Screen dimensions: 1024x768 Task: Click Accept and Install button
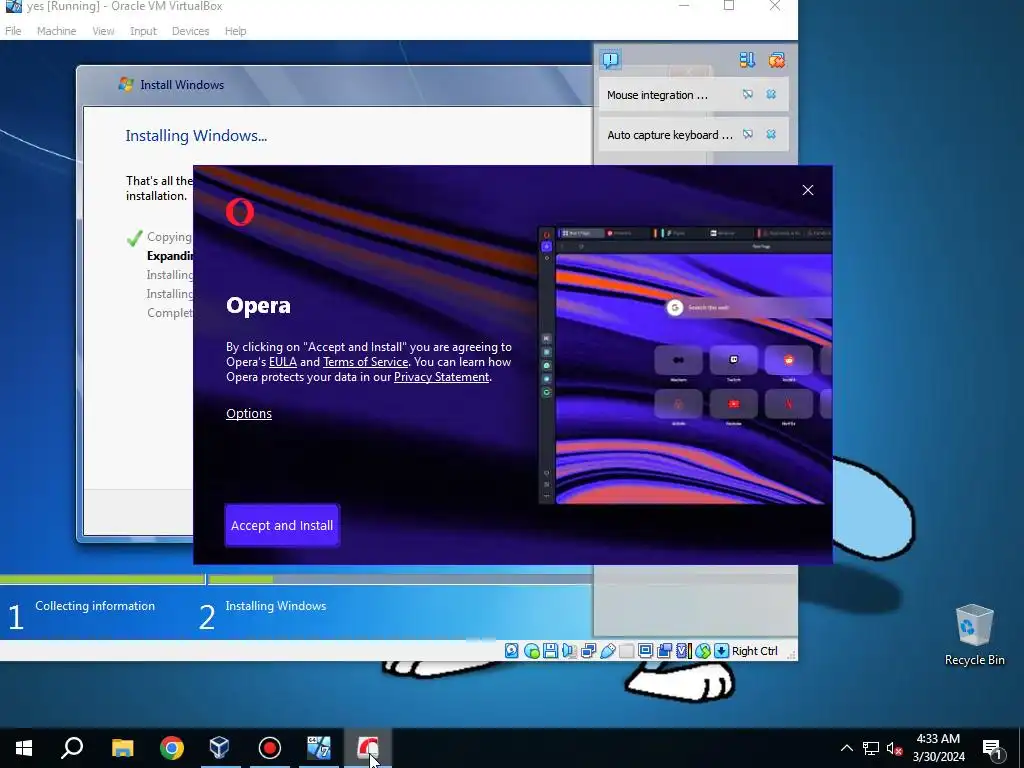pos(282,525)
